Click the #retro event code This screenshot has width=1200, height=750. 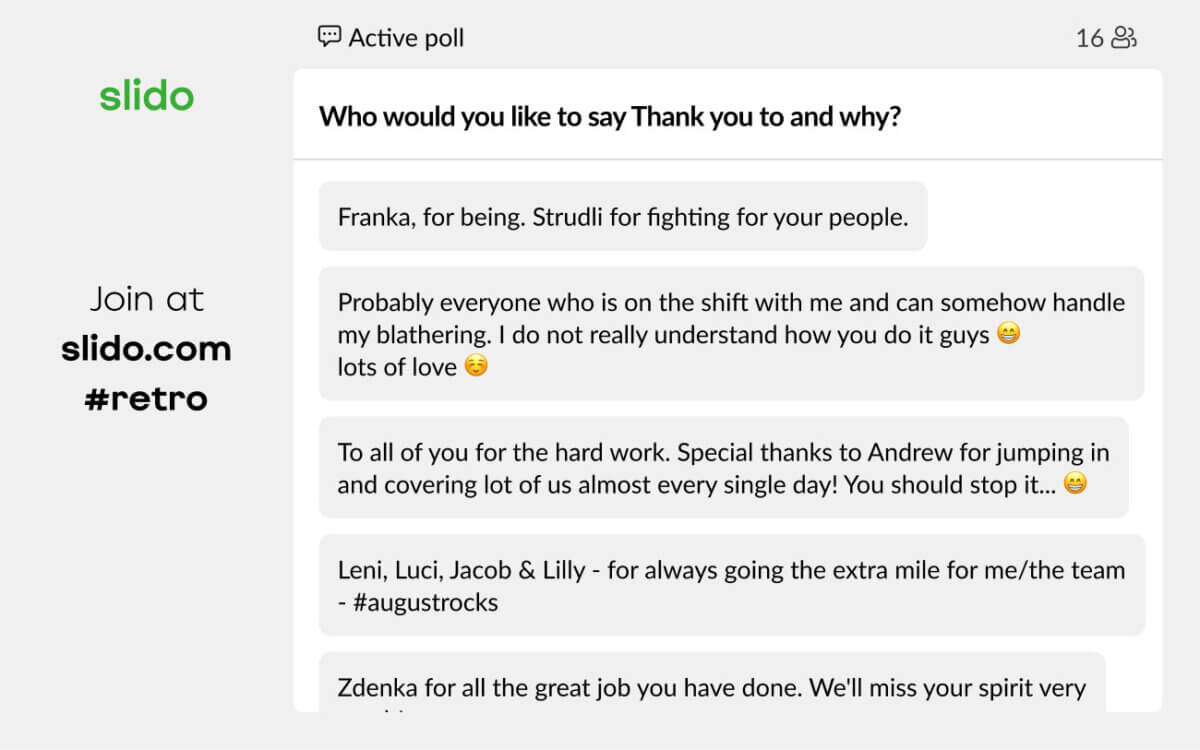point(146,399)
